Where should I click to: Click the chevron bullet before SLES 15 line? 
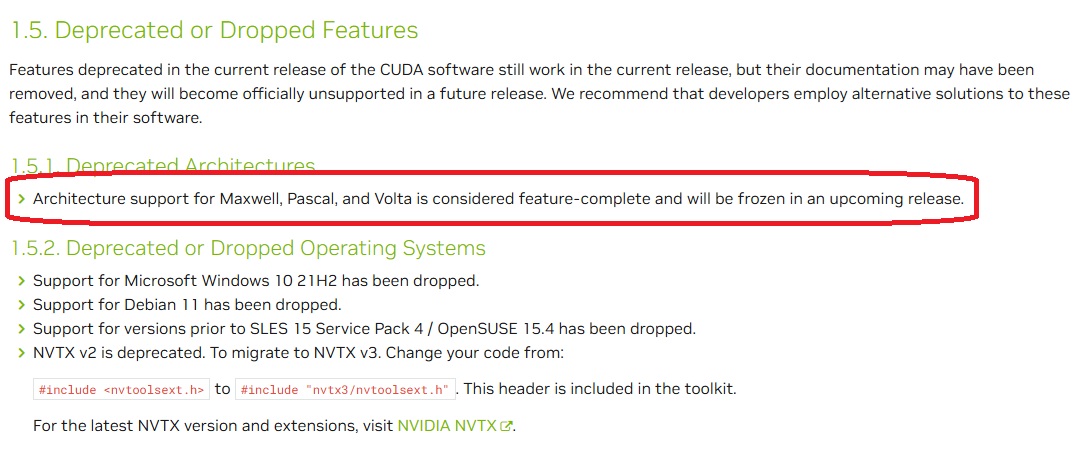point(21,329)
